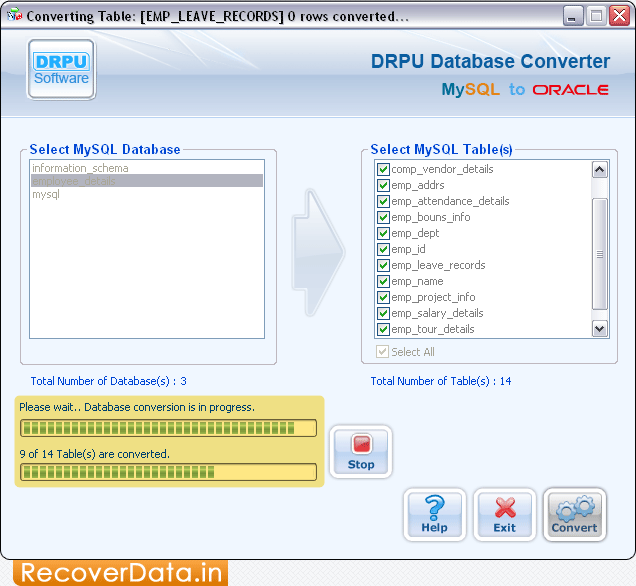Click '9 of 14 Table(s) are converted'
The width and height of the screenshot is (636, 586).
[95, 454]
